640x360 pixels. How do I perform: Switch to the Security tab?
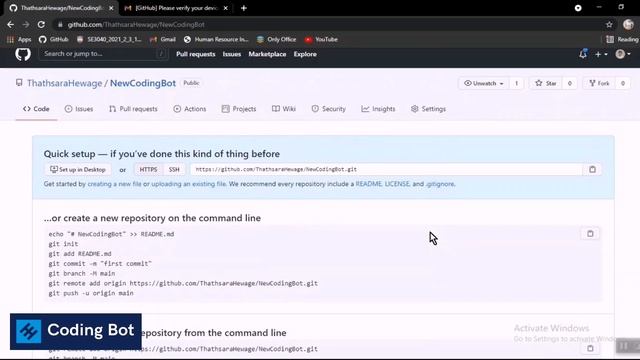[329, 109]
